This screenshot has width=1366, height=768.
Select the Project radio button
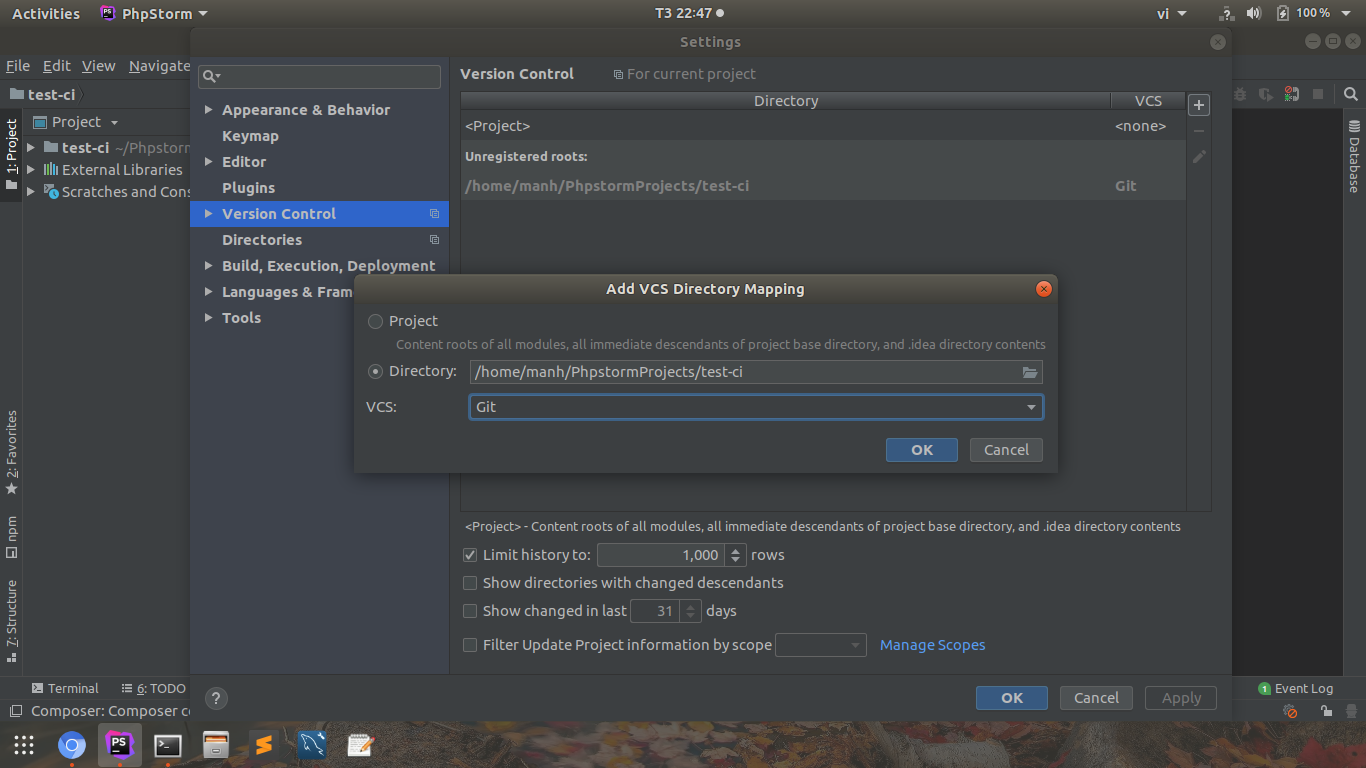(x=376, y=321)
